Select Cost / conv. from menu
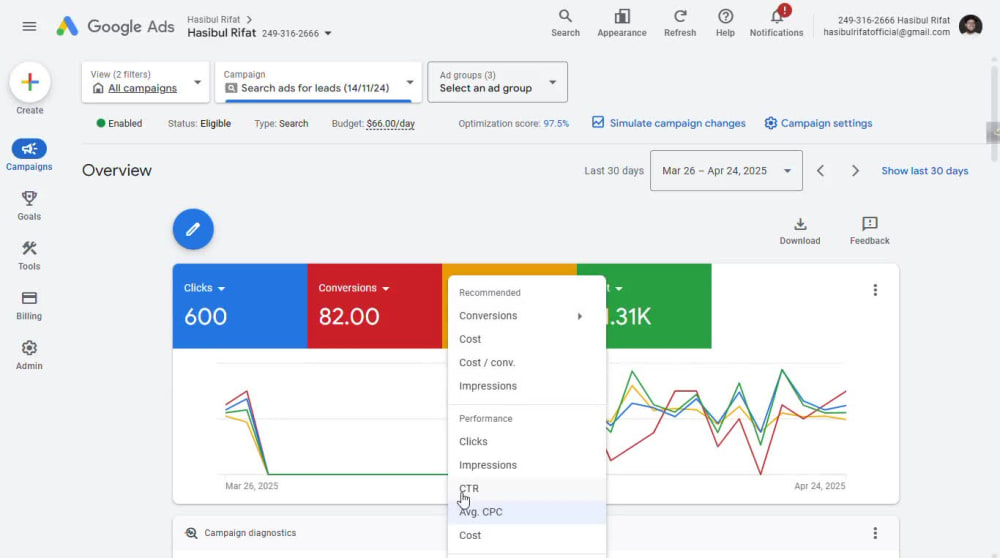 [527, 363]
